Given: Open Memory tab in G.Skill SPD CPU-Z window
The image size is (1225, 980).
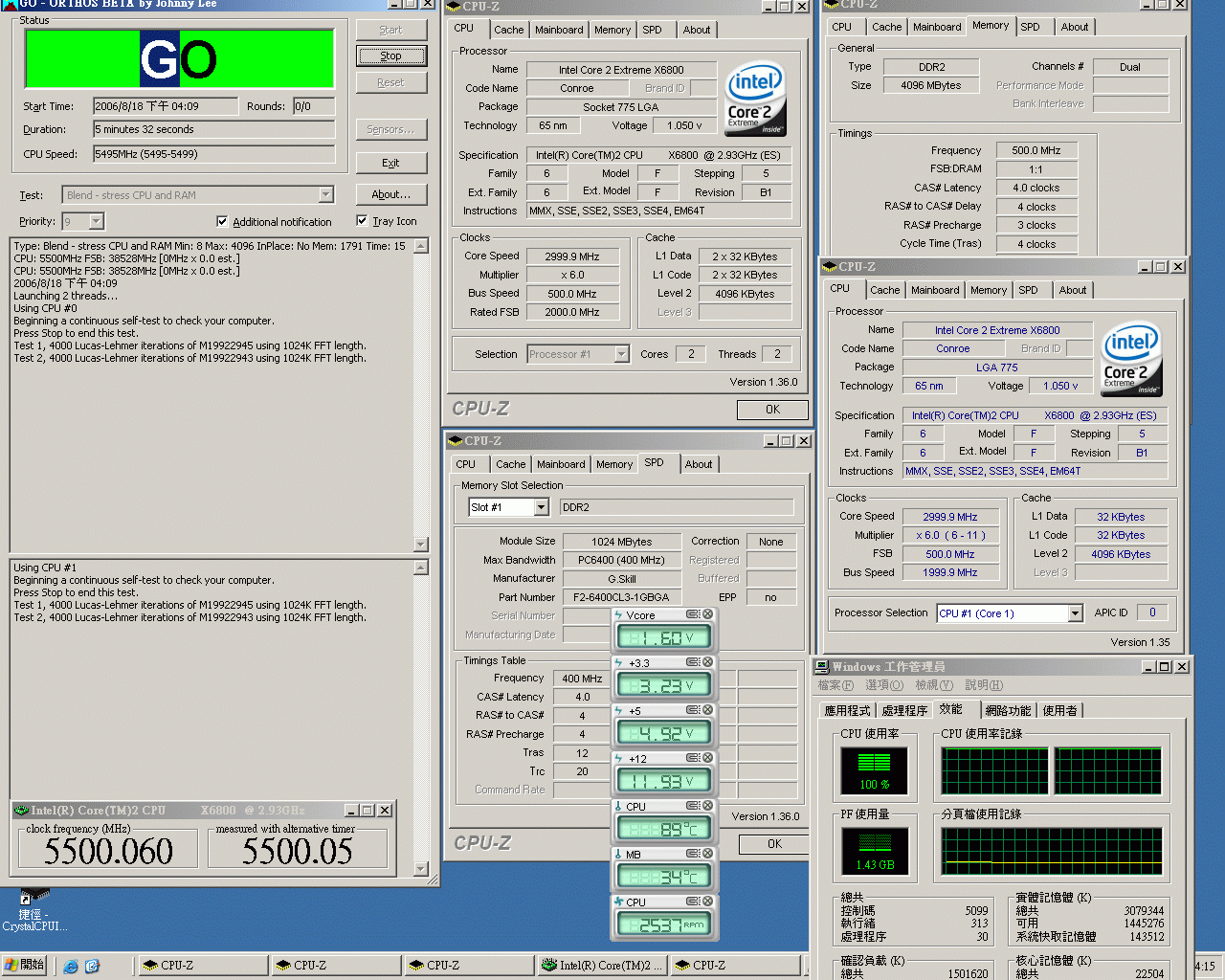Looking at the screenshot, I should tap(614, 464).
